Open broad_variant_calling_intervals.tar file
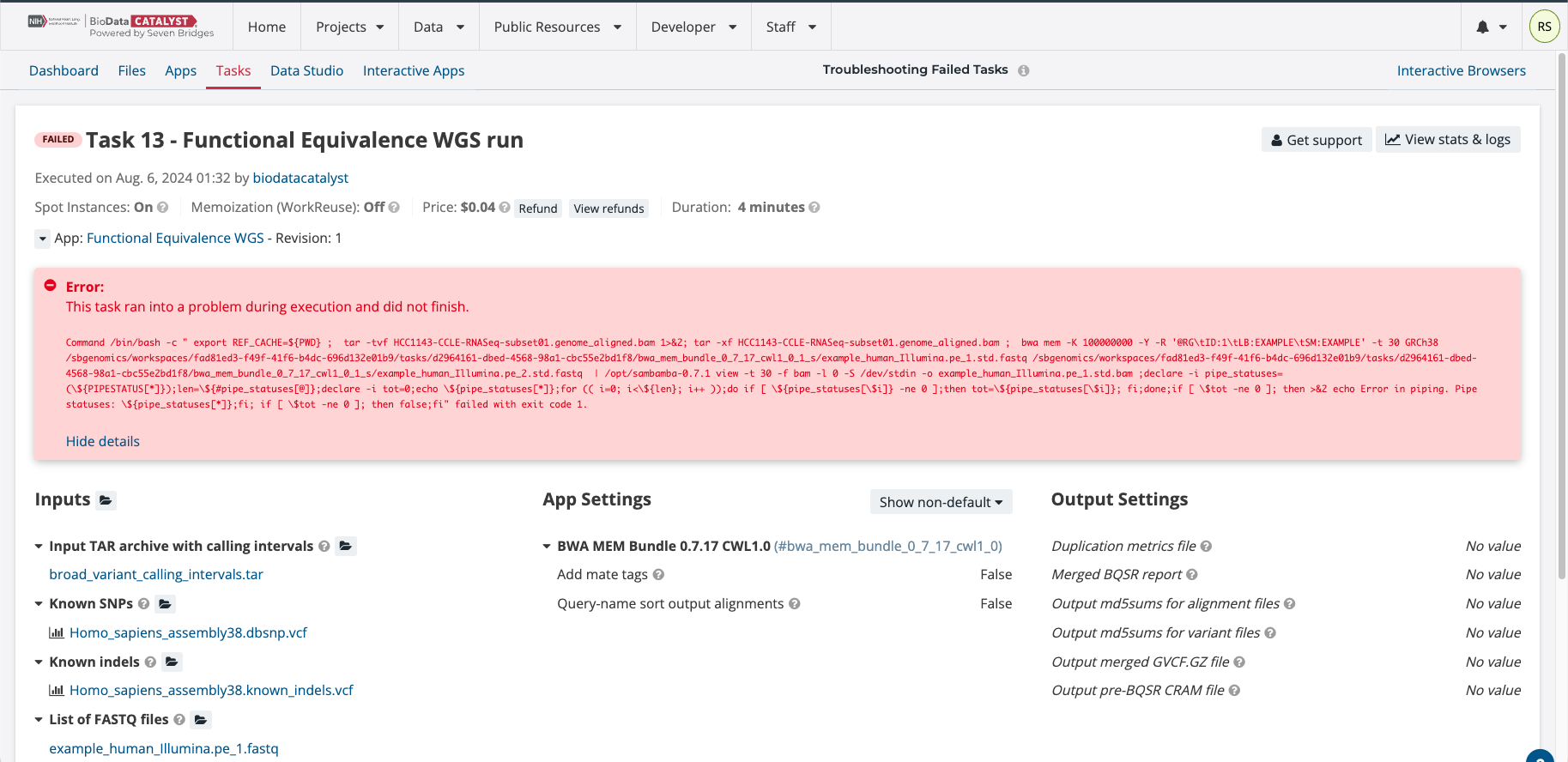 pyautogui.click(x=156, y=574)
